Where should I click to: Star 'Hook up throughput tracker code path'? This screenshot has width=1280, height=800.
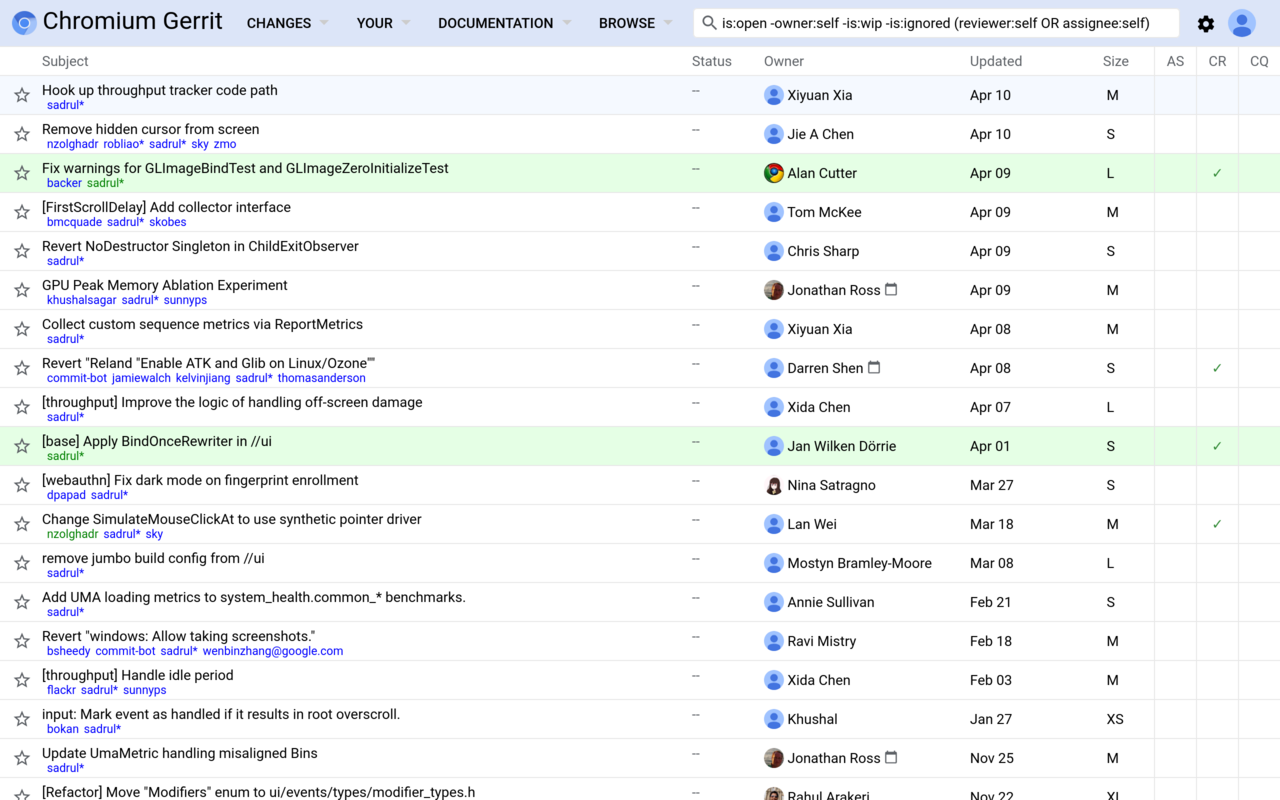point(22,95)
